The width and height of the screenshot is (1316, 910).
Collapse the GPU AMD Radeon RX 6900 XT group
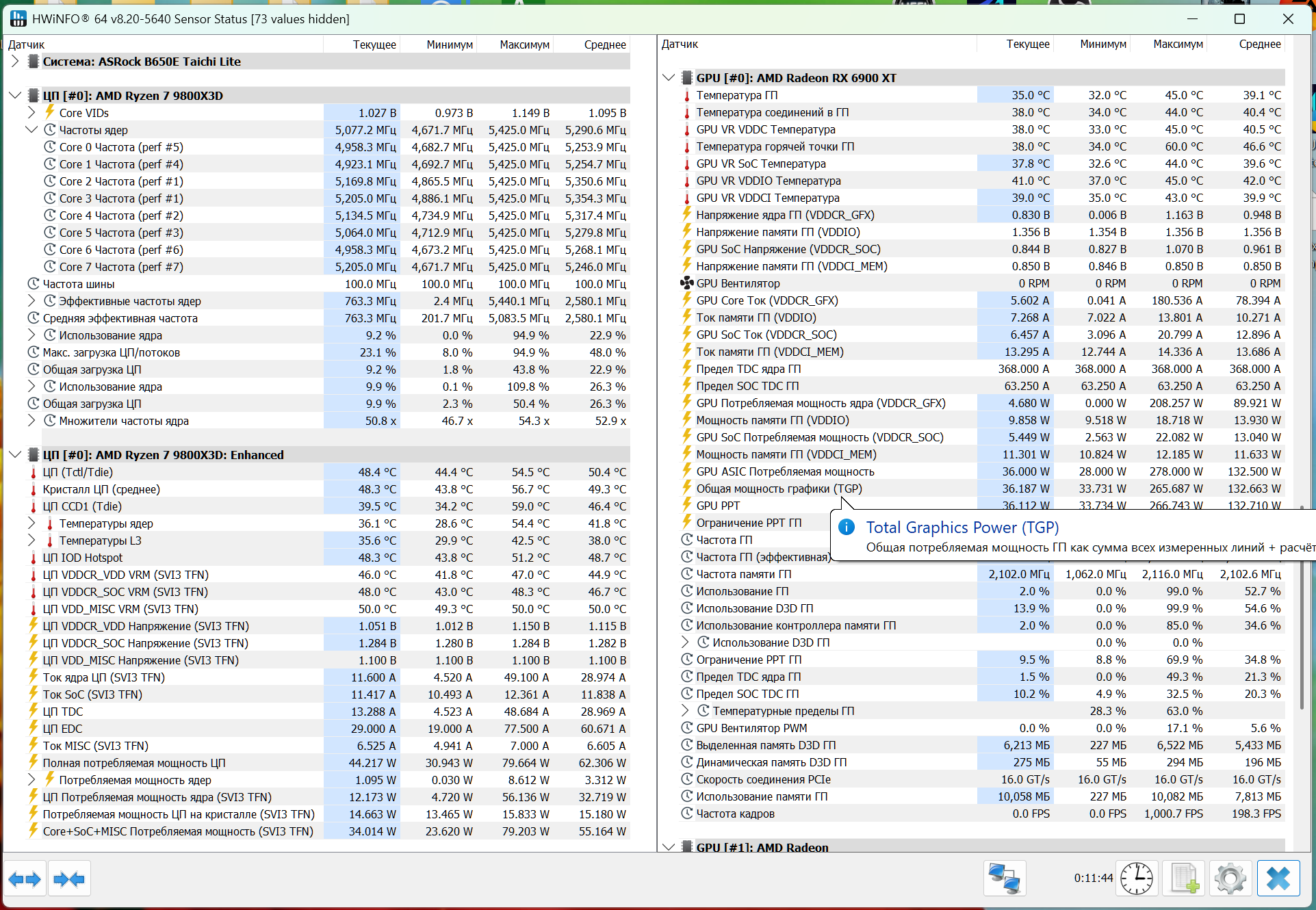coord(669,78)
